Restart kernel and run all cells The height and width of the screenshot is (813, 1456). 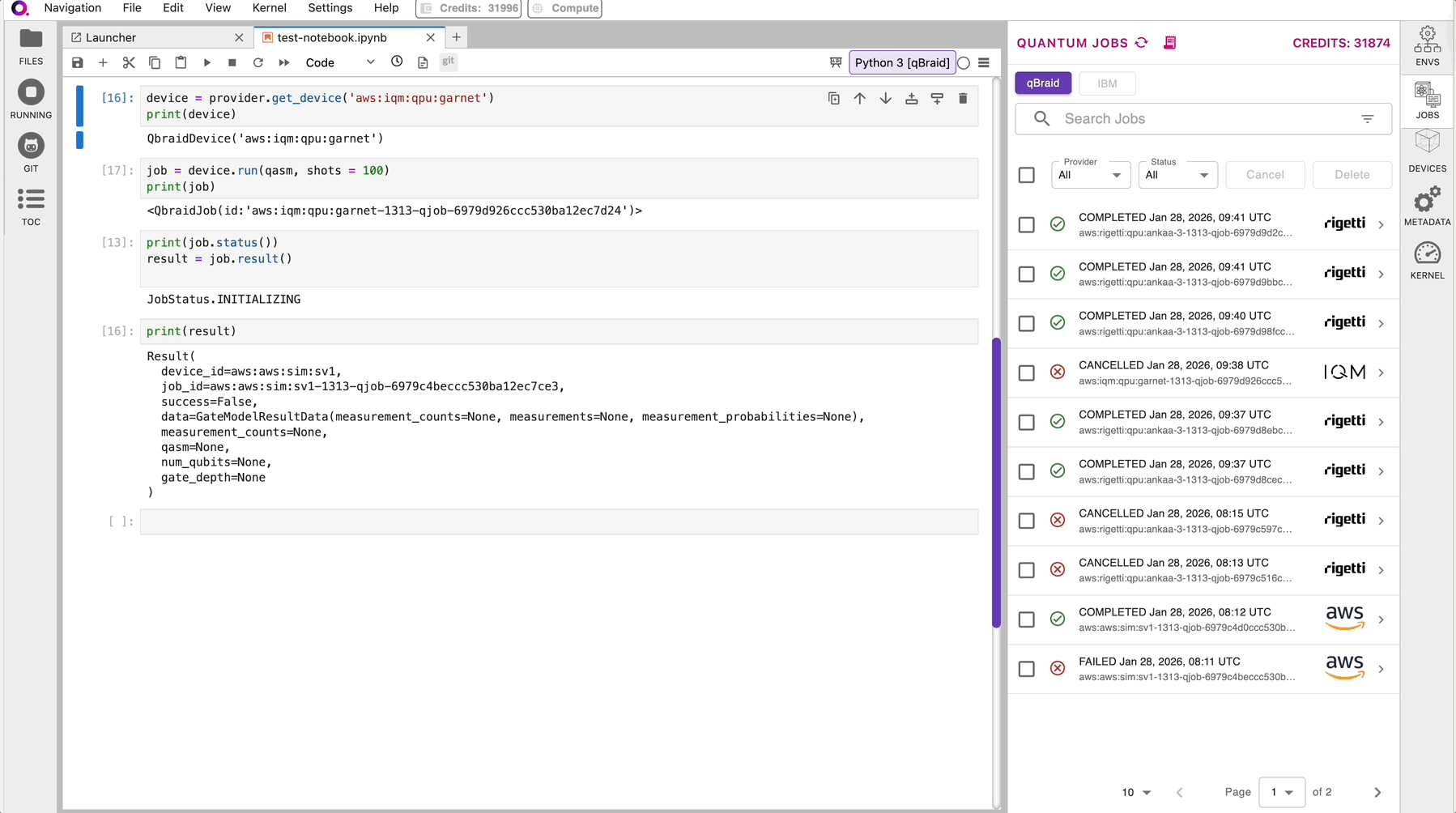click(284, 62)
